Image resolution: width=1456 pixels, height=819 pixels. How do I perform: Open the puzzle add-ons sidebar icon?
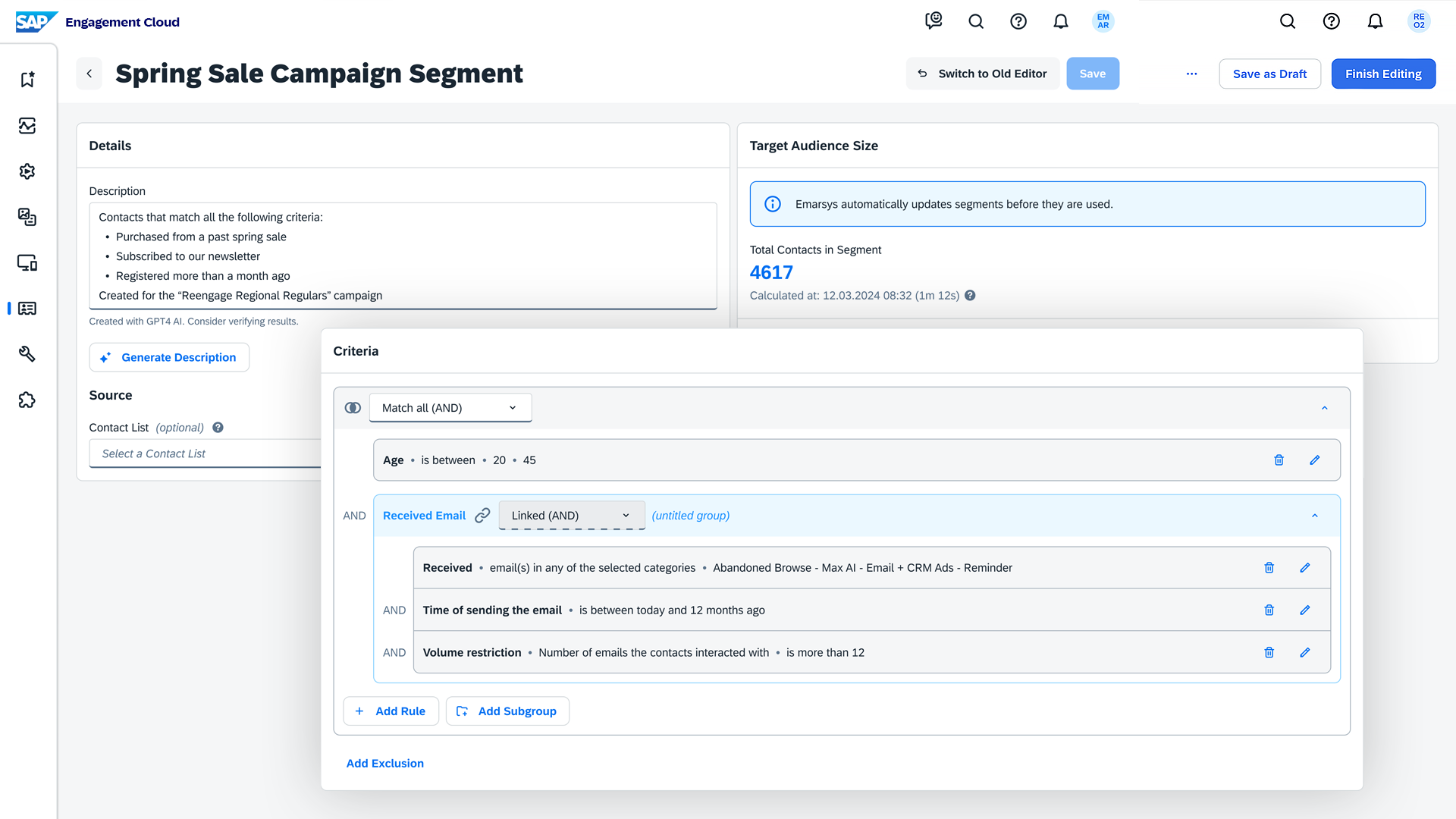[x=27, y=400]
